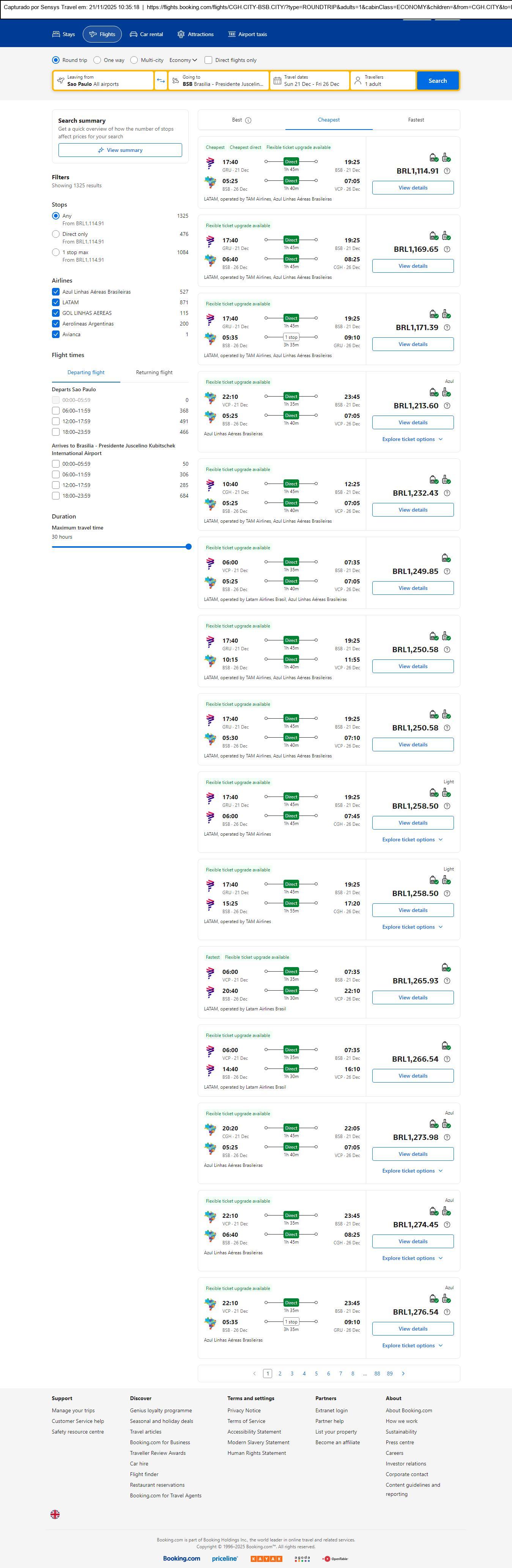Enable the Direct flights only checkbox
Image resolution: width=512 pixels, height=1568 pixels.
[x=209, y=60]
